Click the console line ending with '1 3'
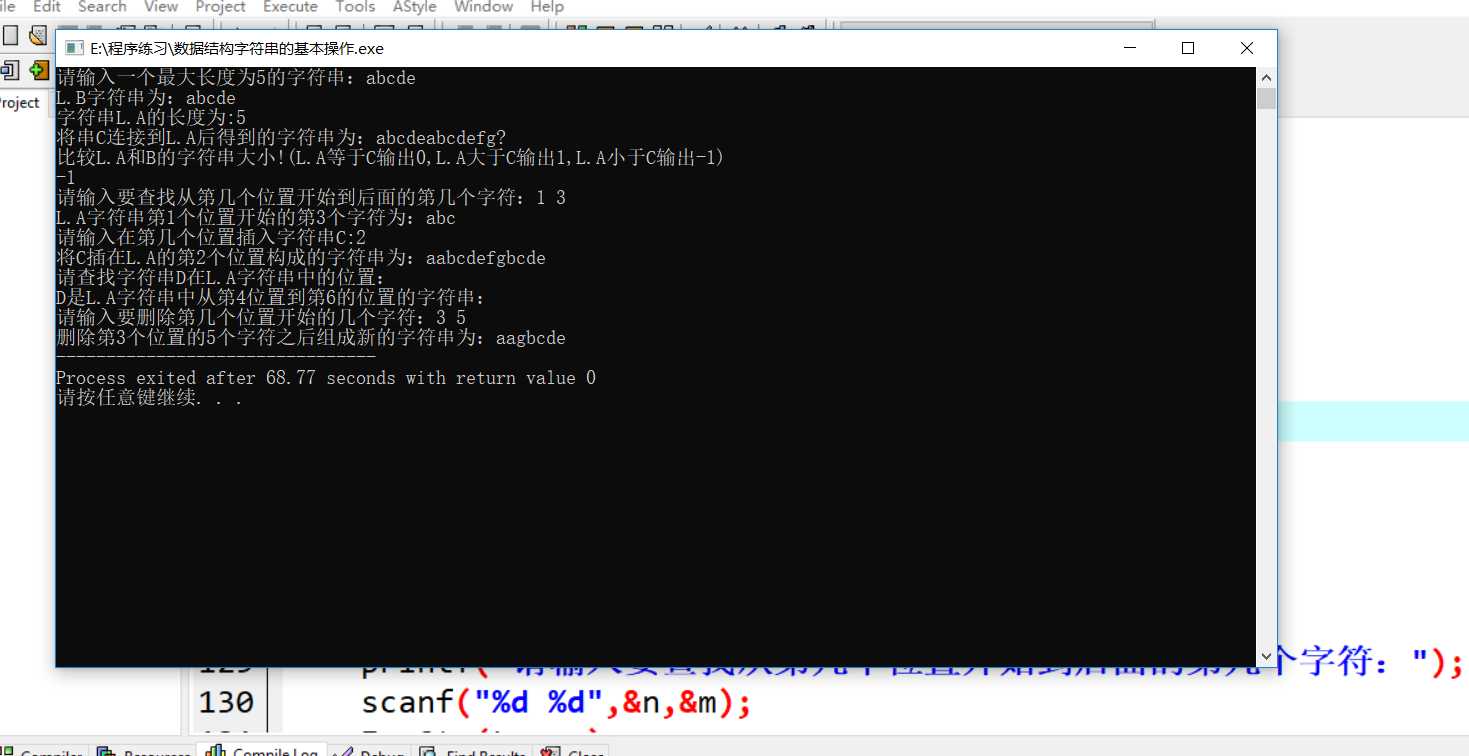The image size is (1469, 756). click(311, 198)
